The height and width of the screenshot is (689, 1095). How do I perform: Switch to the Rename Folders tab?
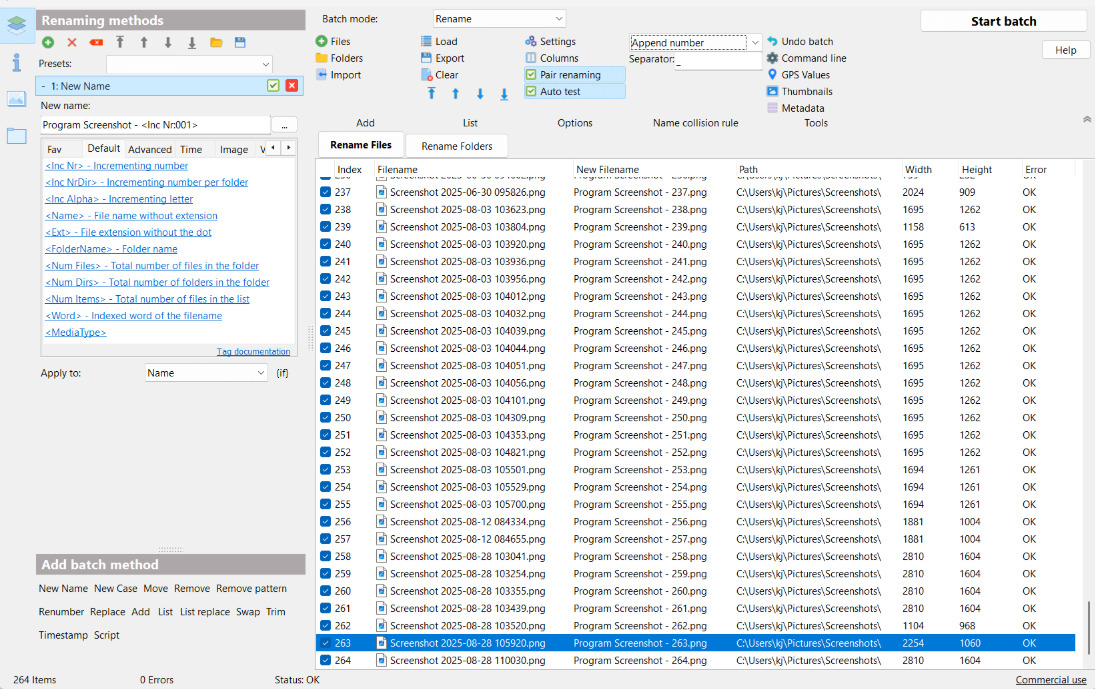(456, 146)
